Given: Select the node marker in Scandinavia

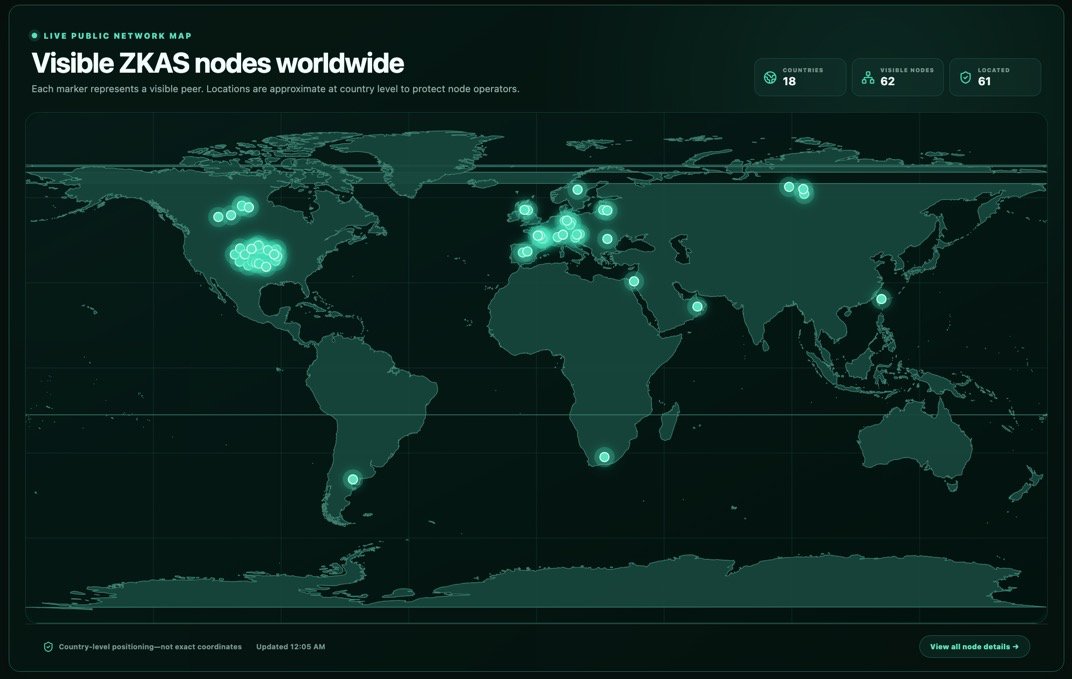Looking at the screenshot, I should pos(578,189).
